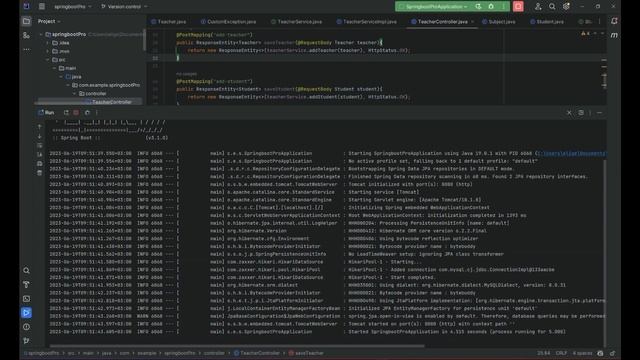Open the Project view dropdown

49,21
